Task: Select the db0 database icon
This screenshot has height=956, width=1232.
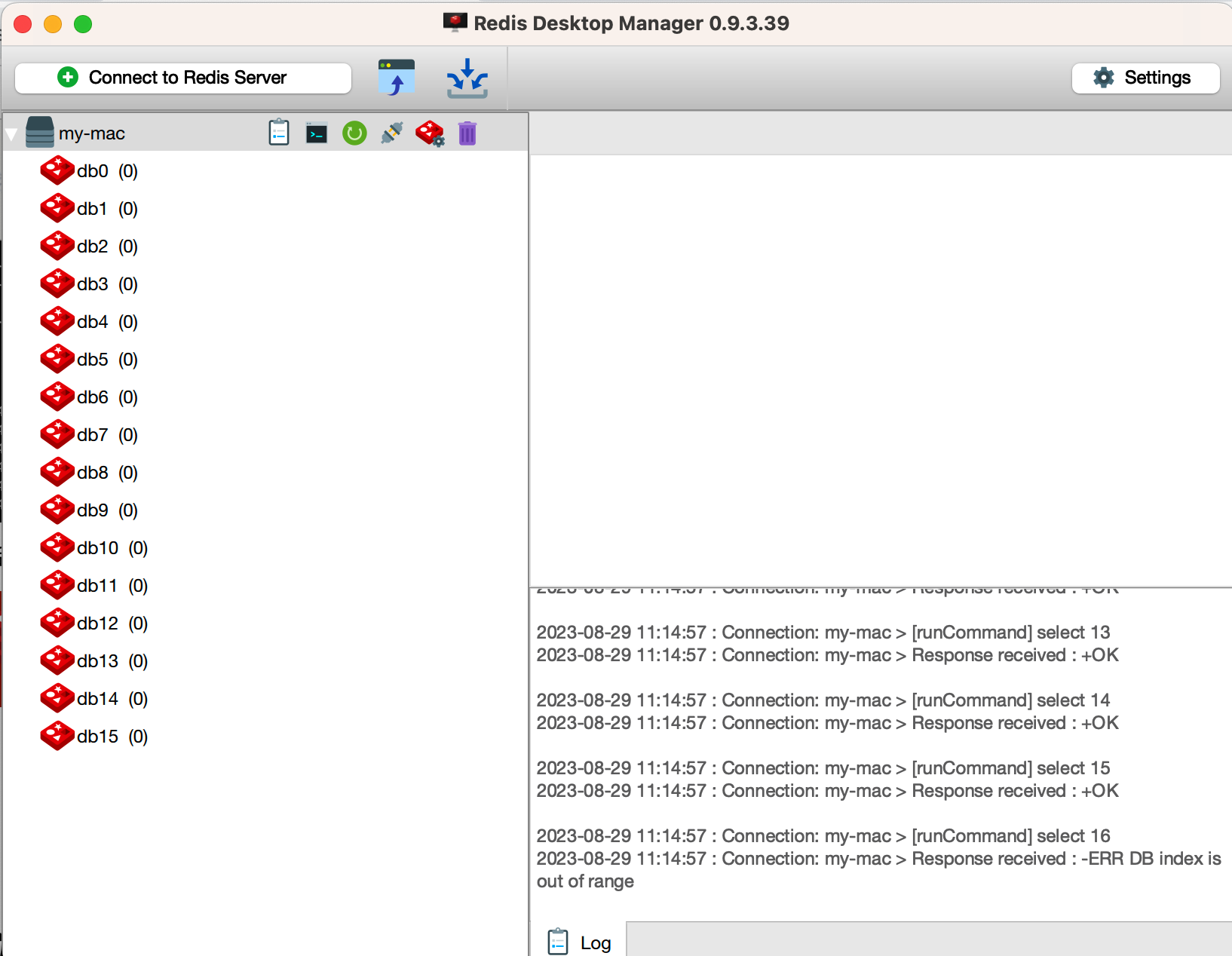Action: (57, 170)
